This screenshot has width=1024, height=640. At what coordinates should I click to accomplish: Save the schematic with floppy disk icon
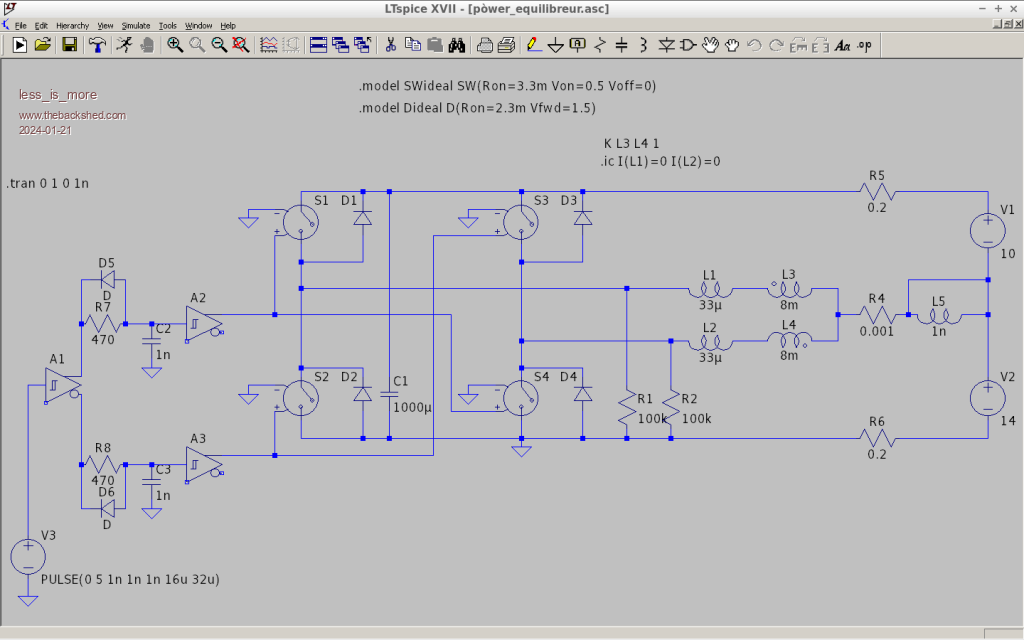(69, 45)
